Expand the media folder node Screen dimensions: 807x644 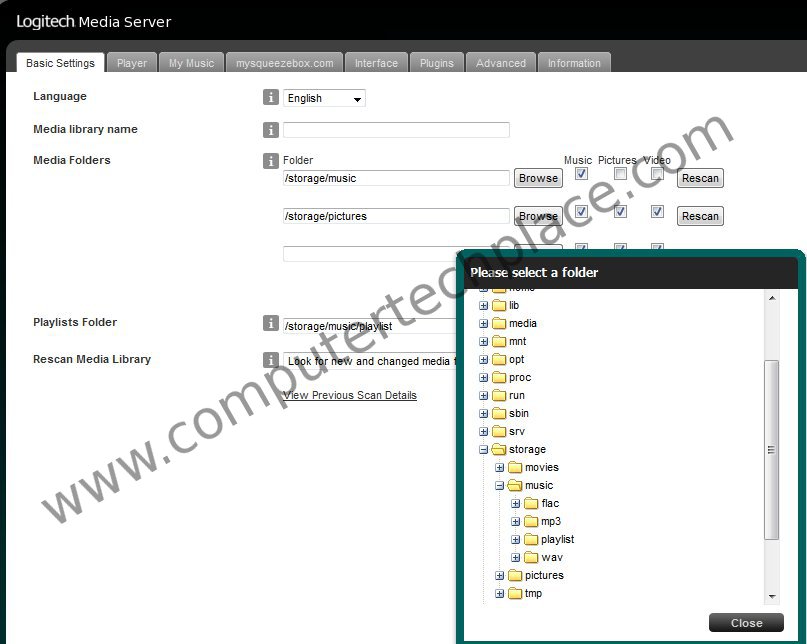point(483,324)
